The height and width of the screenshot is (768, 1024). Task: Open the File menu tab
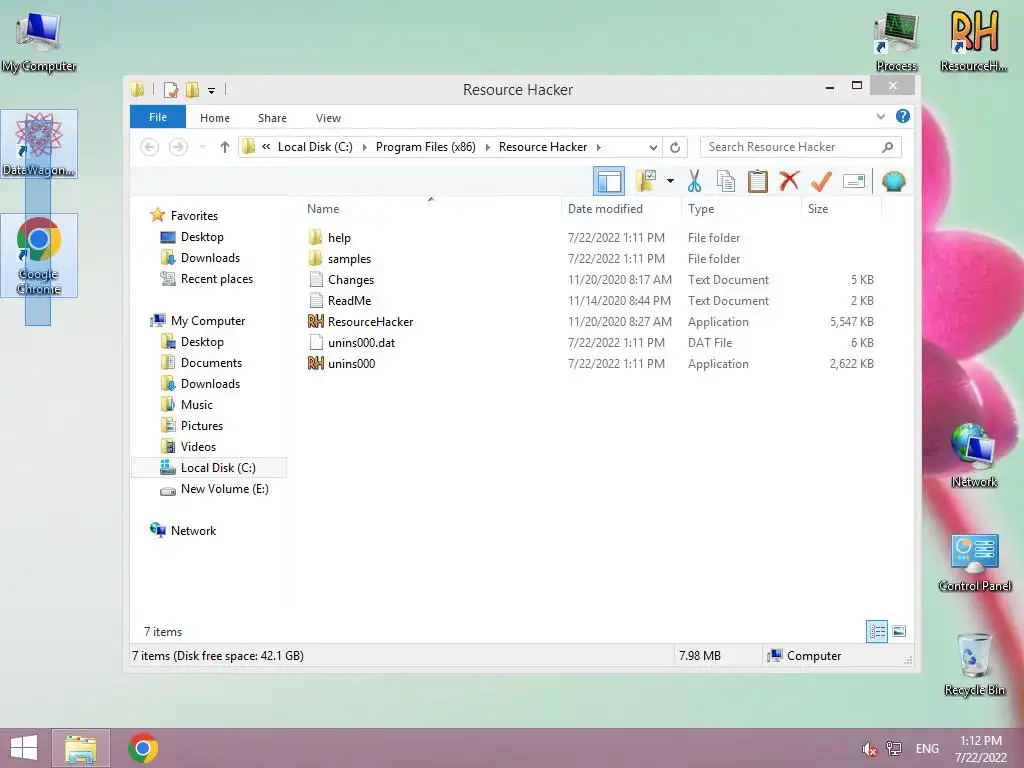(x=157, y=117)
